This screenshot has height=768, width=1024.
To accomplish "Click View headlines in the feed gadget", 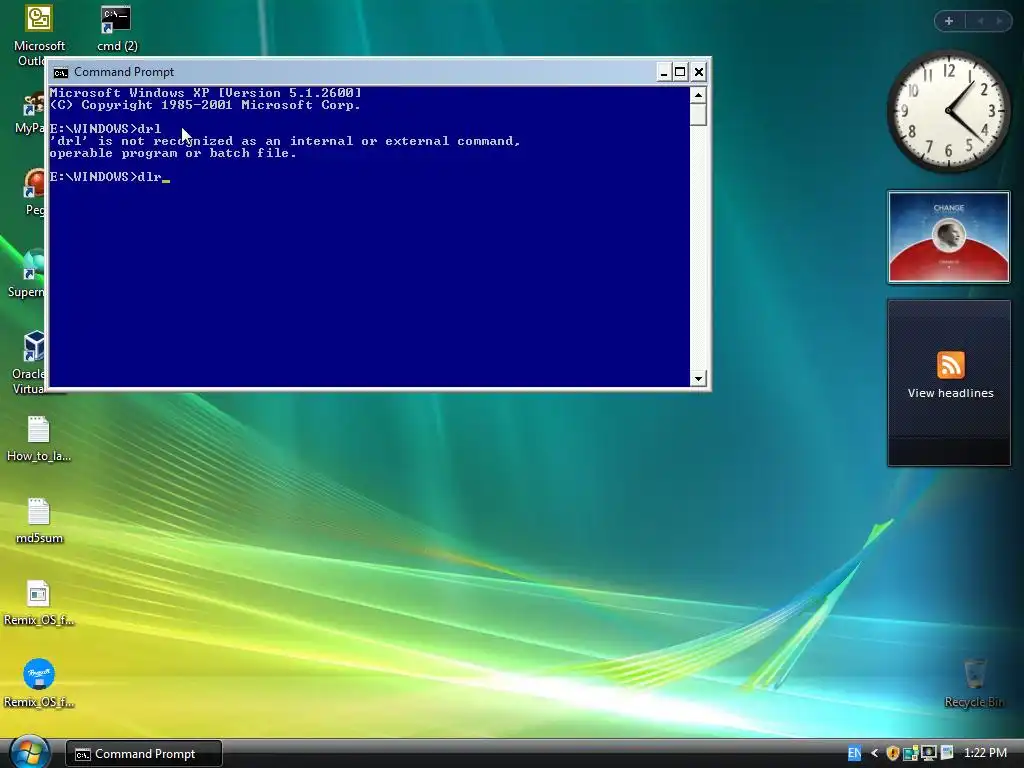I will point(950,393).
